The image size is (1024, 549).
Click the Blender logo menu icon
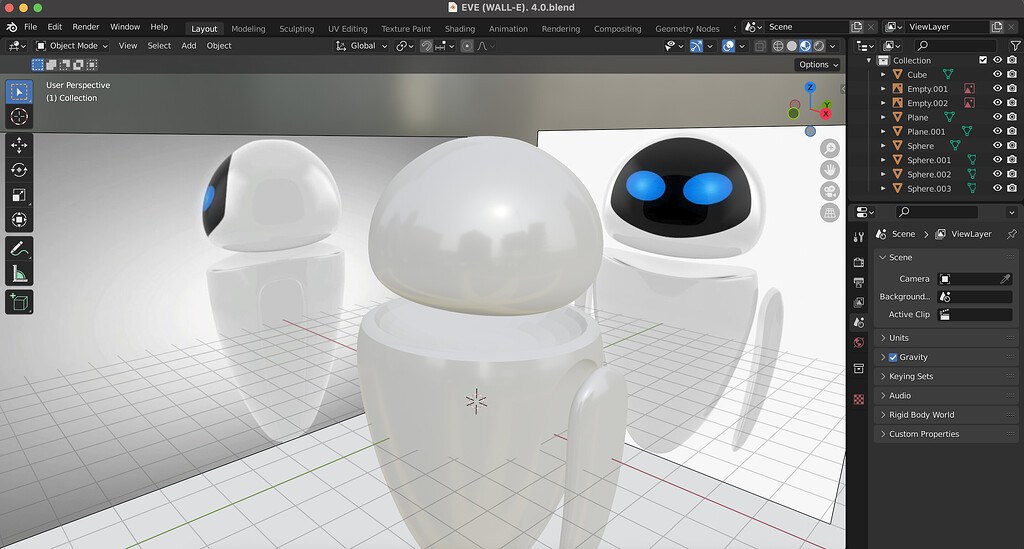tap(12, 27)
